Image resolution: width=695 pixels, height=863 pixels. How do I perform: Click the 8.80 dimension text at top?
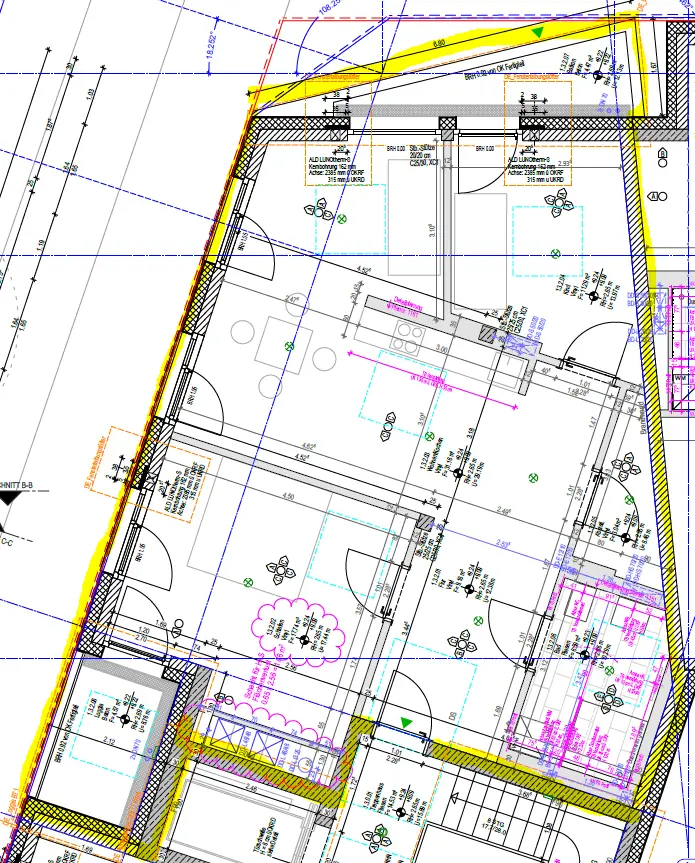tap(438, 44)
